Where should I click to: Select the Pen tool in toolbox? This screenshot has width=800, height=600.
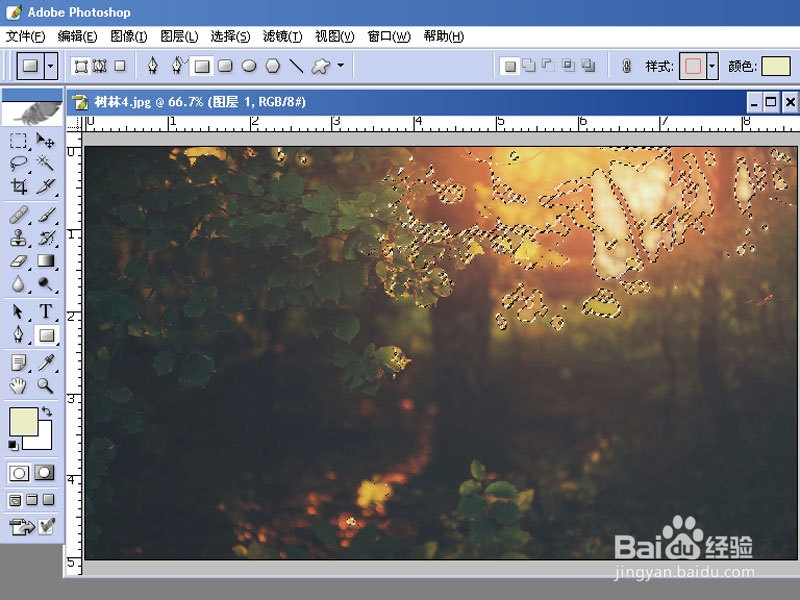pyautogui.click(x=18, y=335)
